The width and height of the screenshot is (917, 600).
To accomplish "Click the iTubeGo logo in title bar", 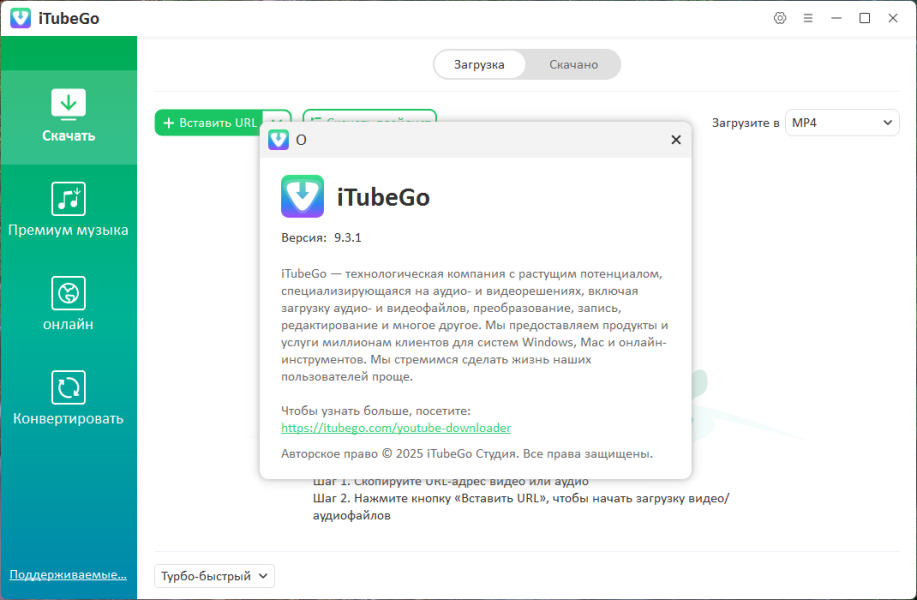I will 20,18.
